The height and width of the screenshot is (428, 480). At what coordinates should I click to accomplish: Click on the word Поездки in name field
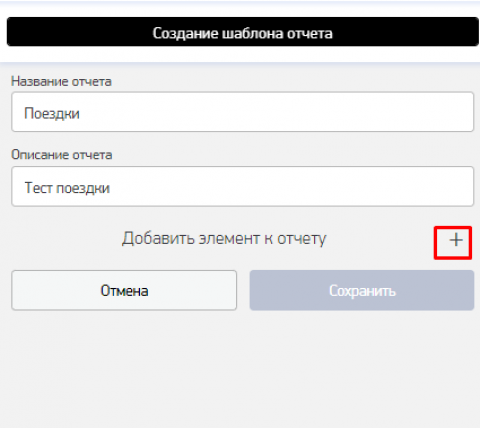52,114
